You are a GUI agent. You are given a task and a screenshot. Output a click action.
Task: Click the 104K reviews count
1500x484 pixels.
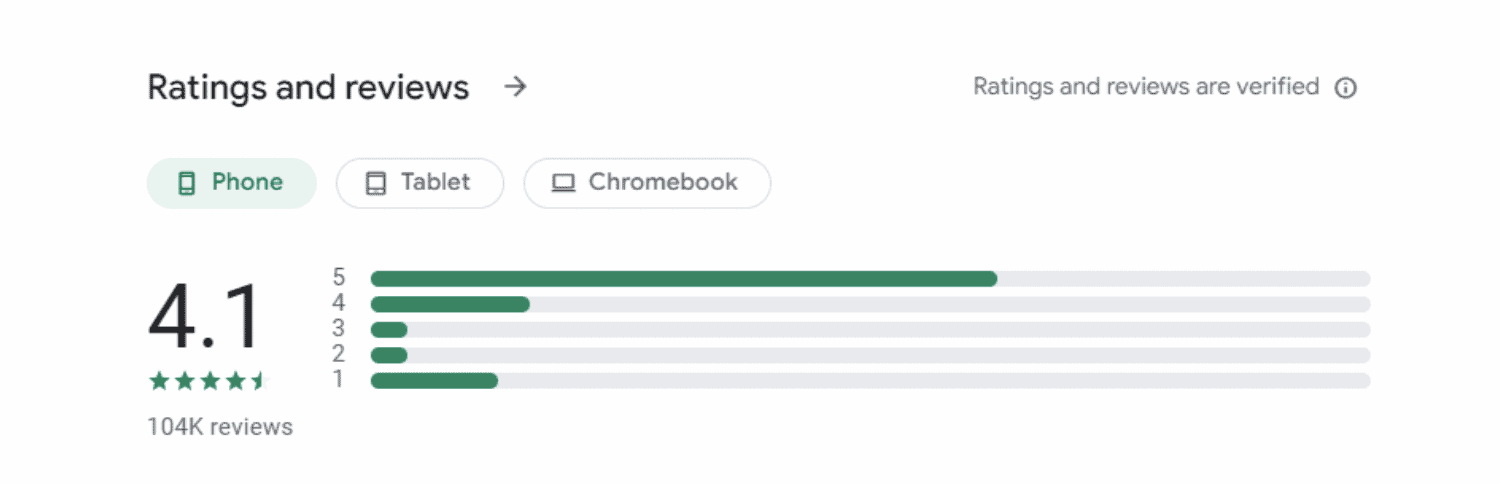click(220, 427)
